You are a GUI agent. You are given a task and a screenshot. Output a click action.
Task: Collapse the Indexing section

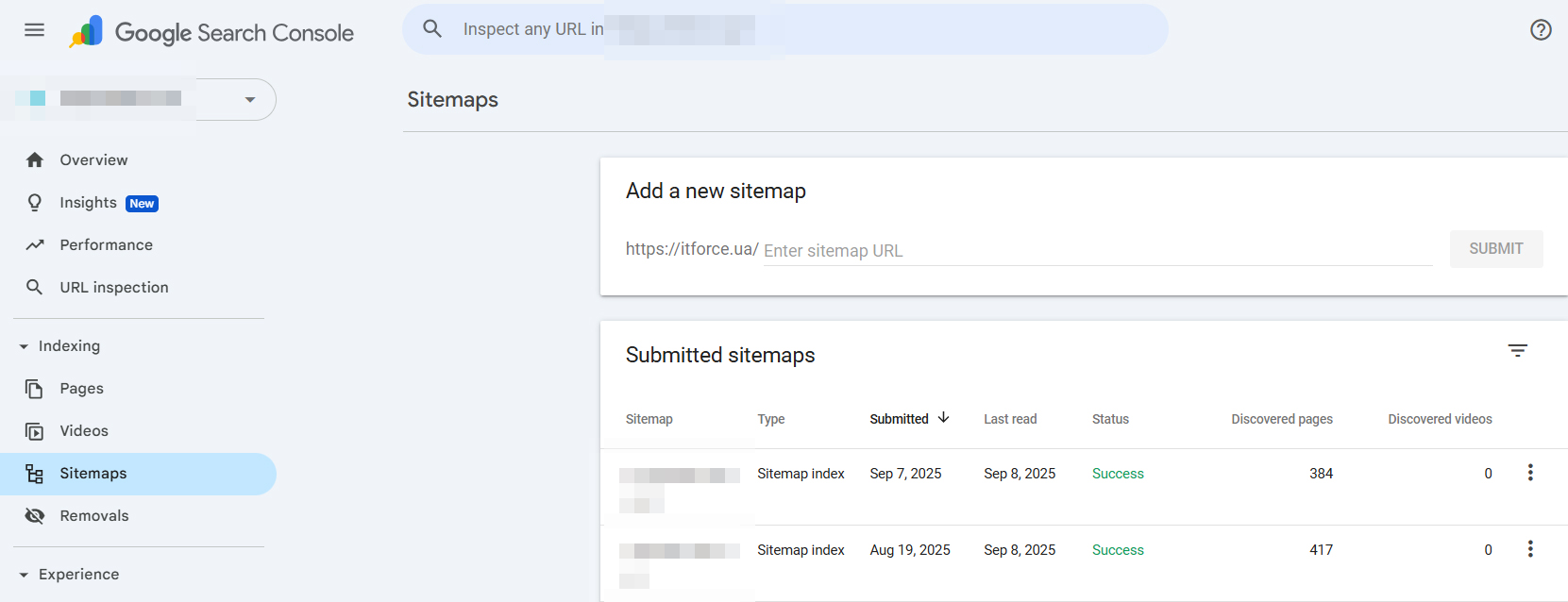pos(24,346)
